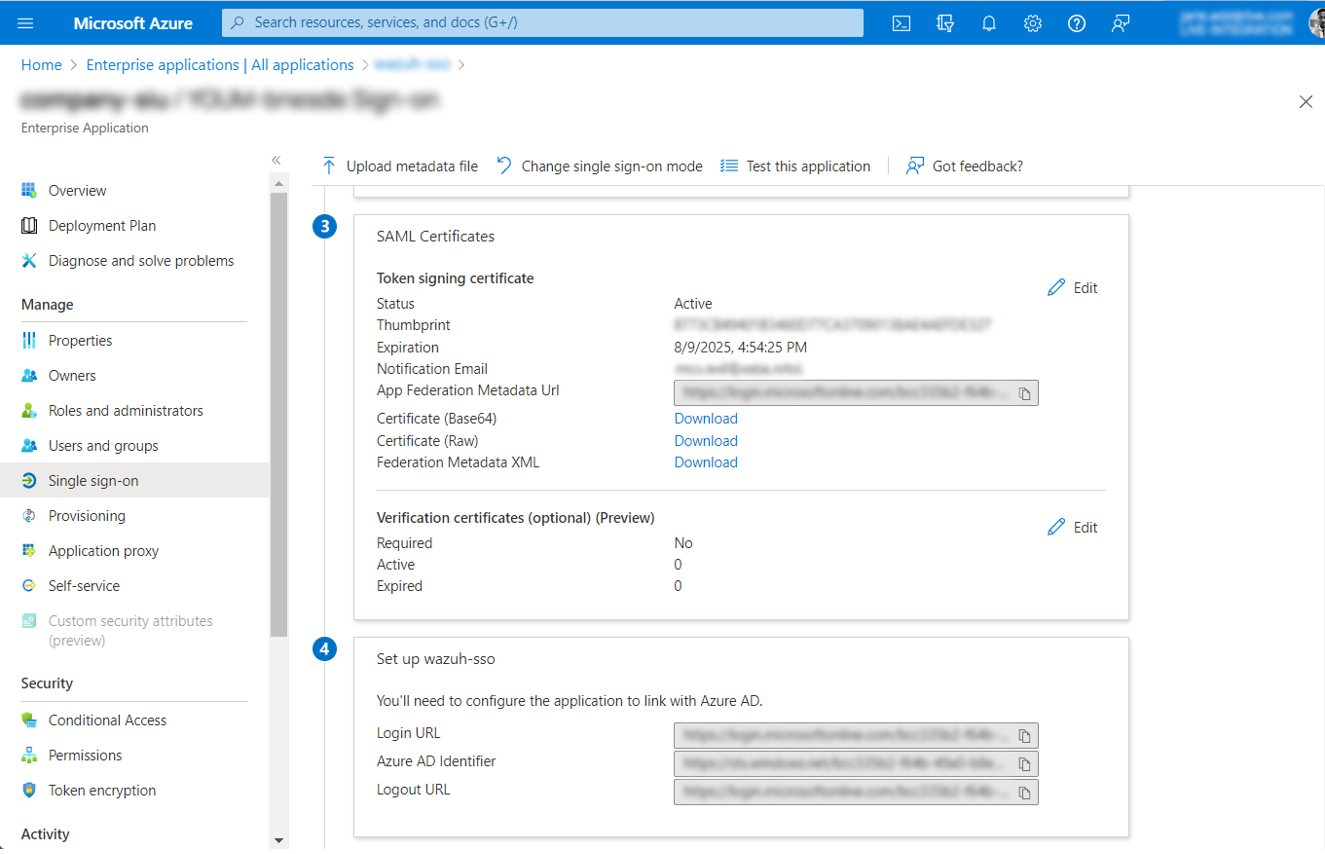Open Provisioning in sidebar
1325x854 pixels.
87,516
